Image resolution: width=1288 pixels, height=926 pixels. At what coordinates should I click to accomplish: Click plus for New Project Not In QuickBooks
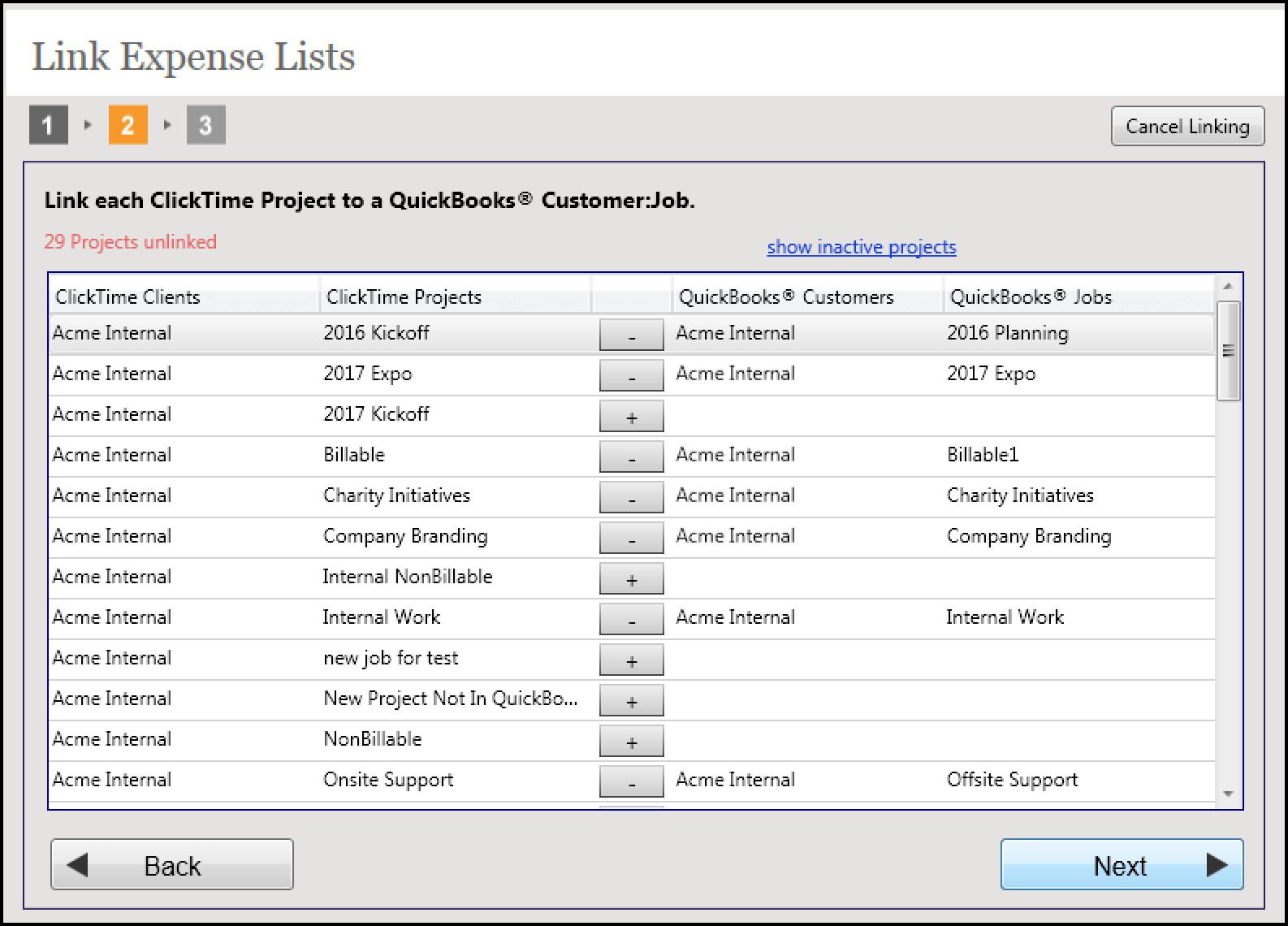click(631, 700)
